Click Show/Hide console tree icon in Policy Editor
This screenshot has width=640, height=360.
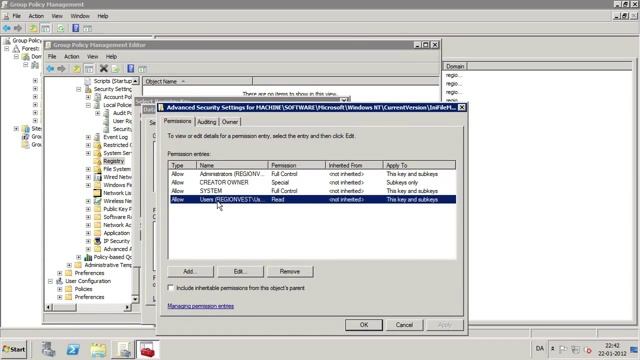click(89, 69)
